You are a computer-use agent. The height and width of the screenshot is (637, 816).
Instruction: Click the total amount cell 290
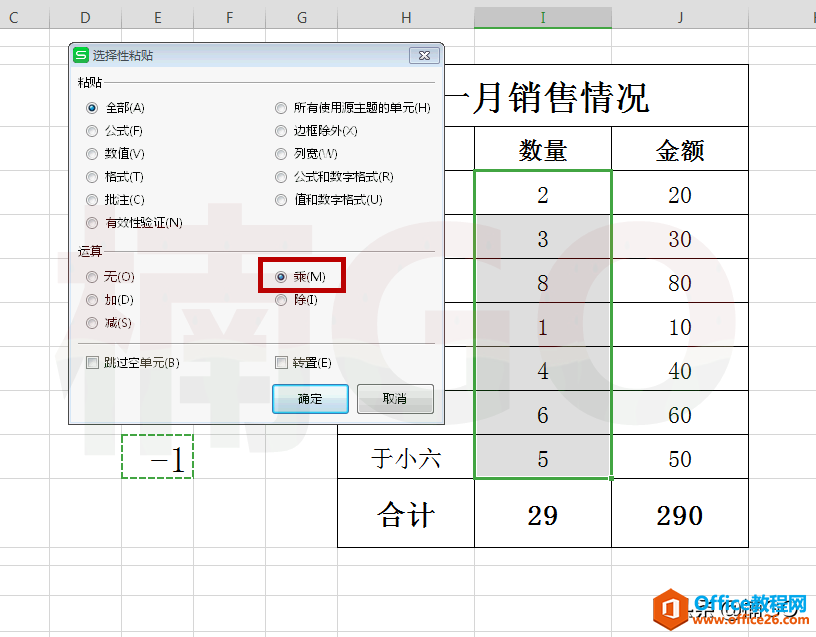tap(680, 513)
